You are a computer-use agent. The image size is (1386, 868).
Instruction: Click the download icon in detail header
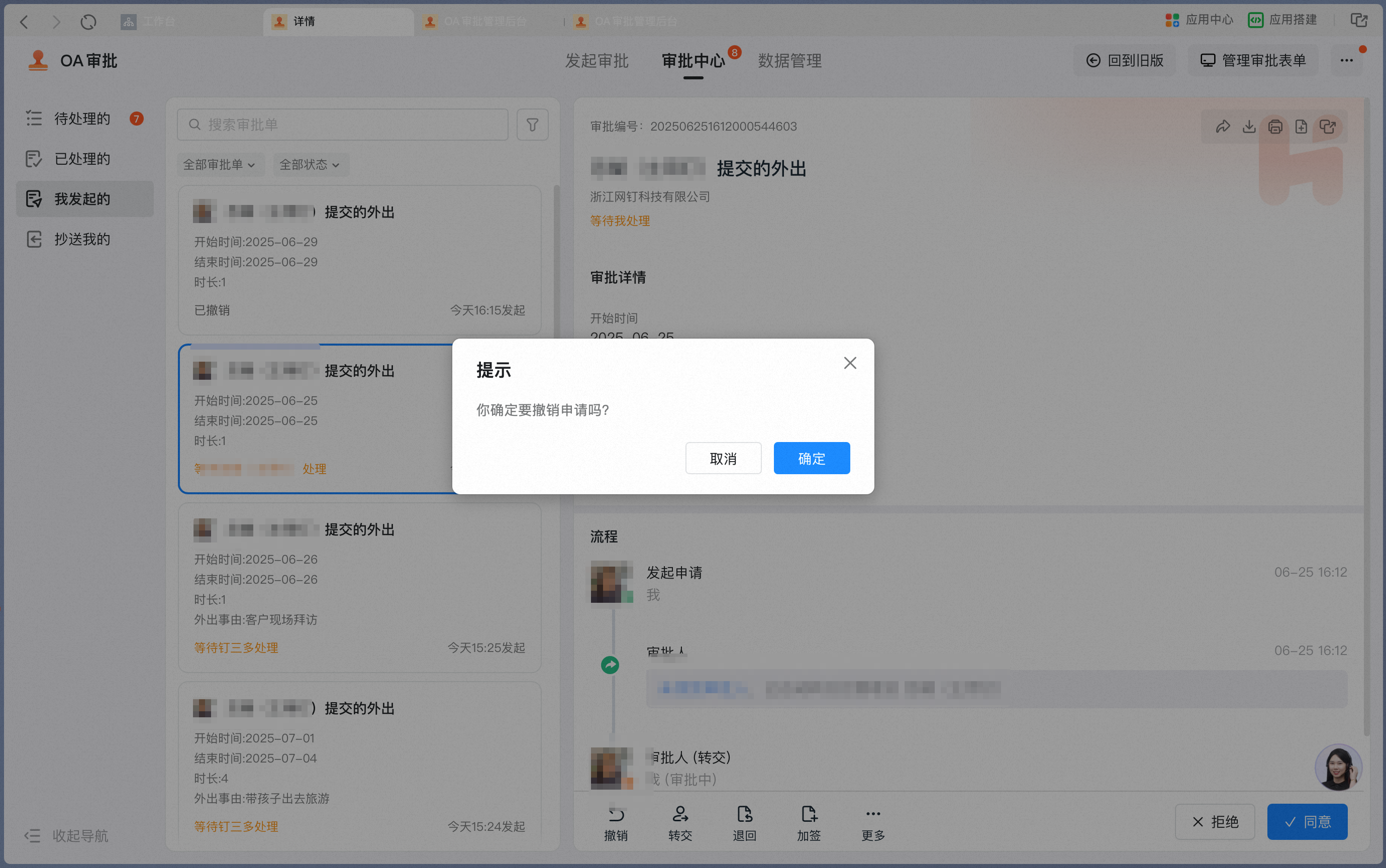pos(1249,126)
